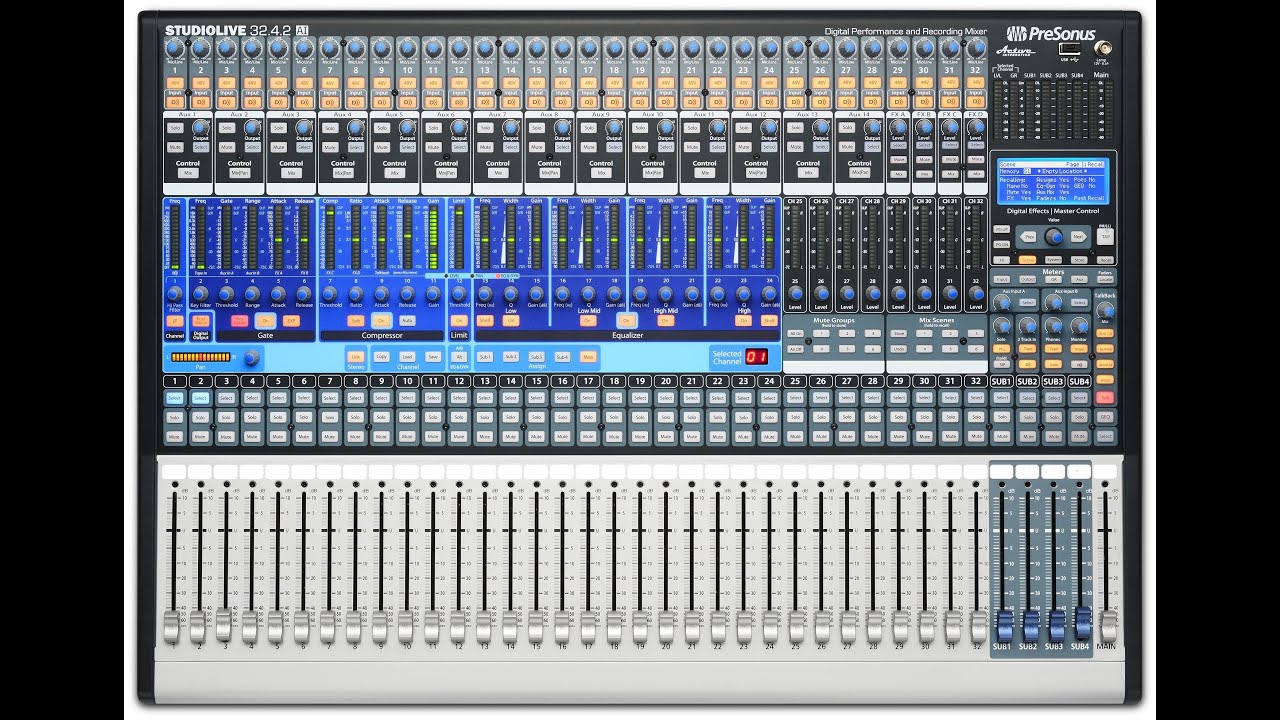Show GR meters

pos(1053,279)
